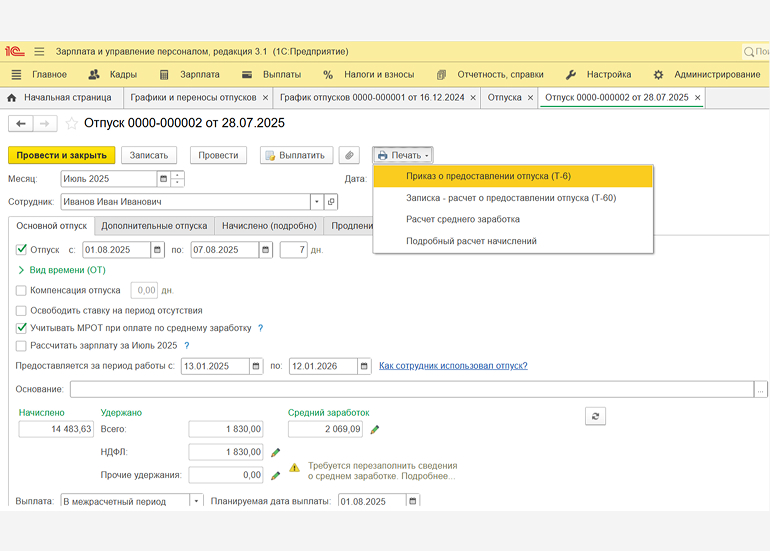Select Записка-расчет о предоставлении отпуска (Т-60)
This screenshot has width=770, height=551.
pos(513,198)
